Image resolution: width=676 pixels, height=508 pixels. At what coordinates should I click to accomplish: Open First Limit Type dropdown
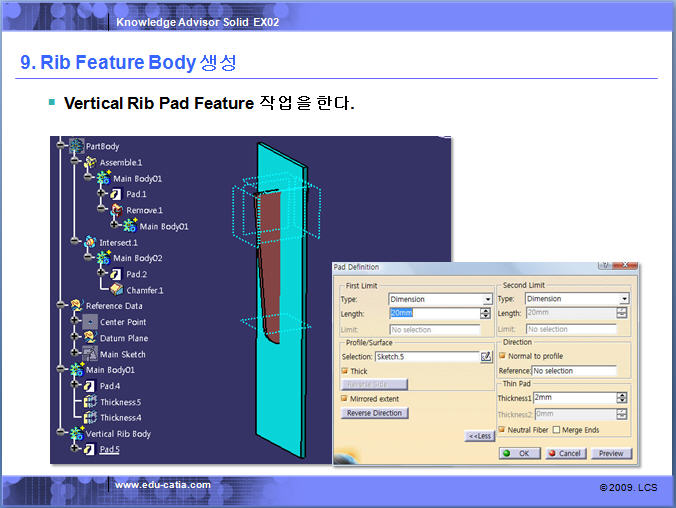487,299
